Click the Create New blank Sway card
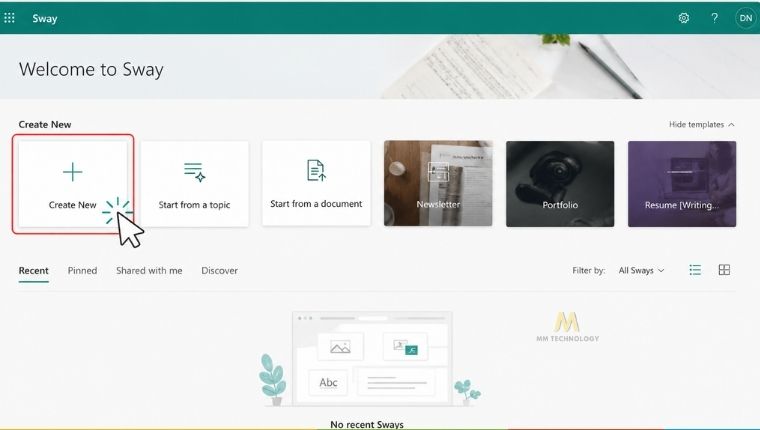Screen dimensions: 760x430 point(73,184)
